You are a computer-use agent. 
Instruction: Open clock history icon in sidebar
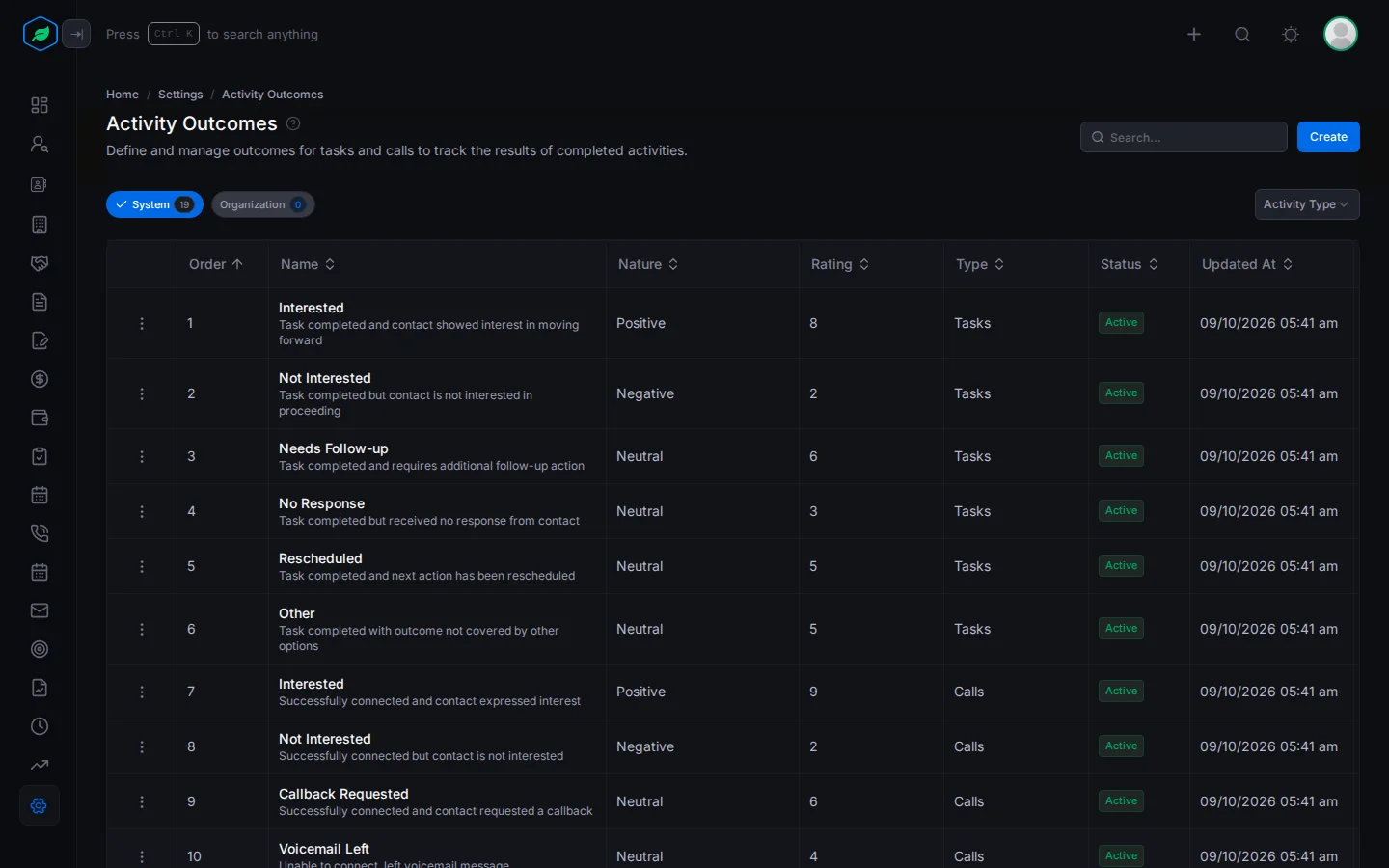coord(40,726)
